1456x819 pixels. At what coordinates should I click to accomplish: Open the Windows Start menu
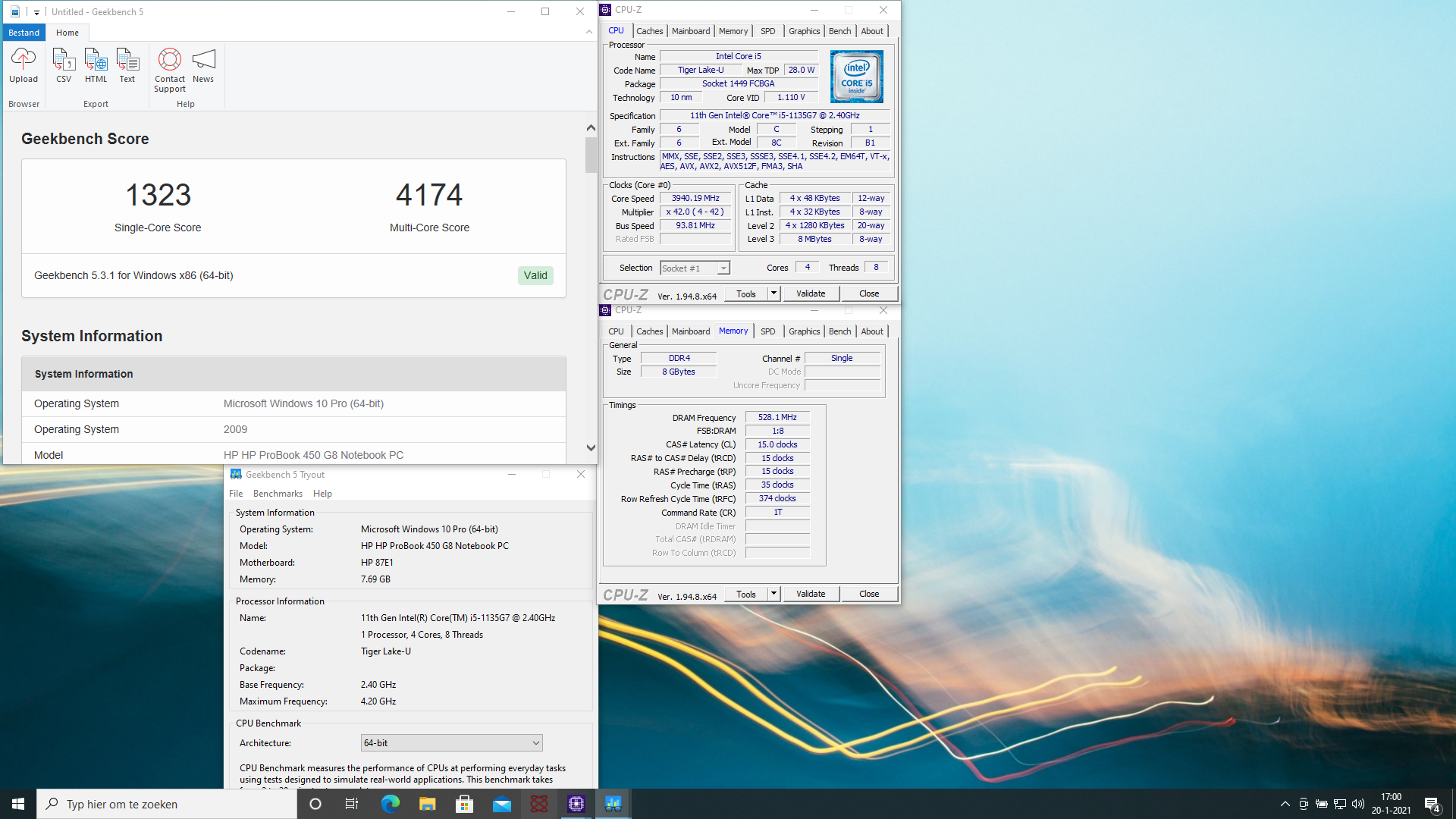[18, 804]
